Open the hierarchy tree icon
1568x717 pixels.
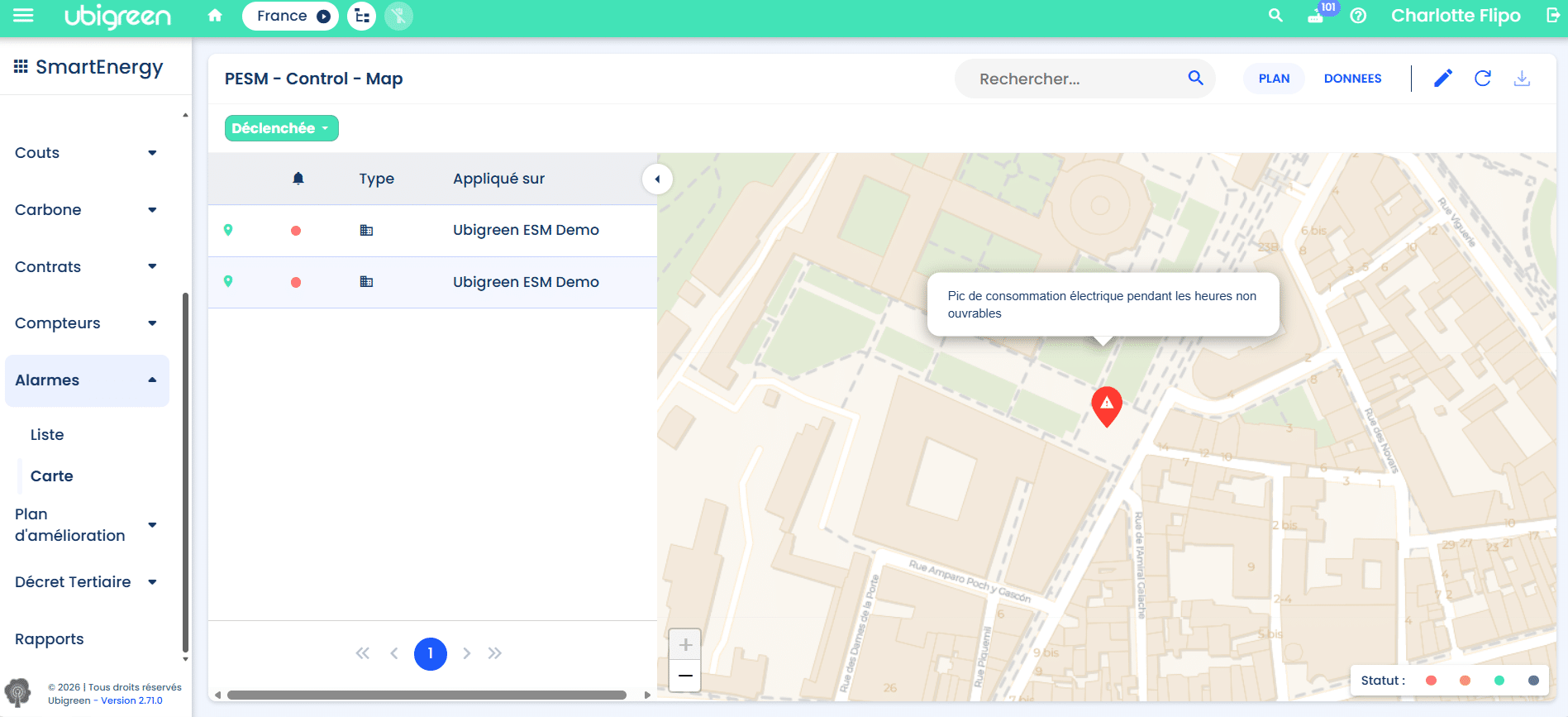coord(361,16)
